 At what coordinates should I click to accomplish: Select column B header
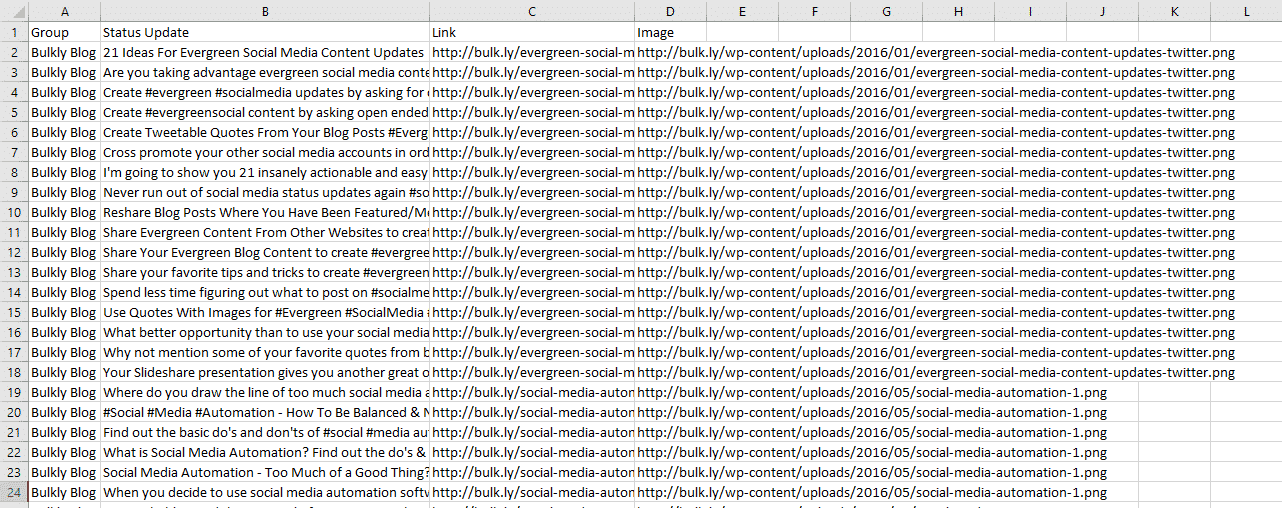point(265,11)
